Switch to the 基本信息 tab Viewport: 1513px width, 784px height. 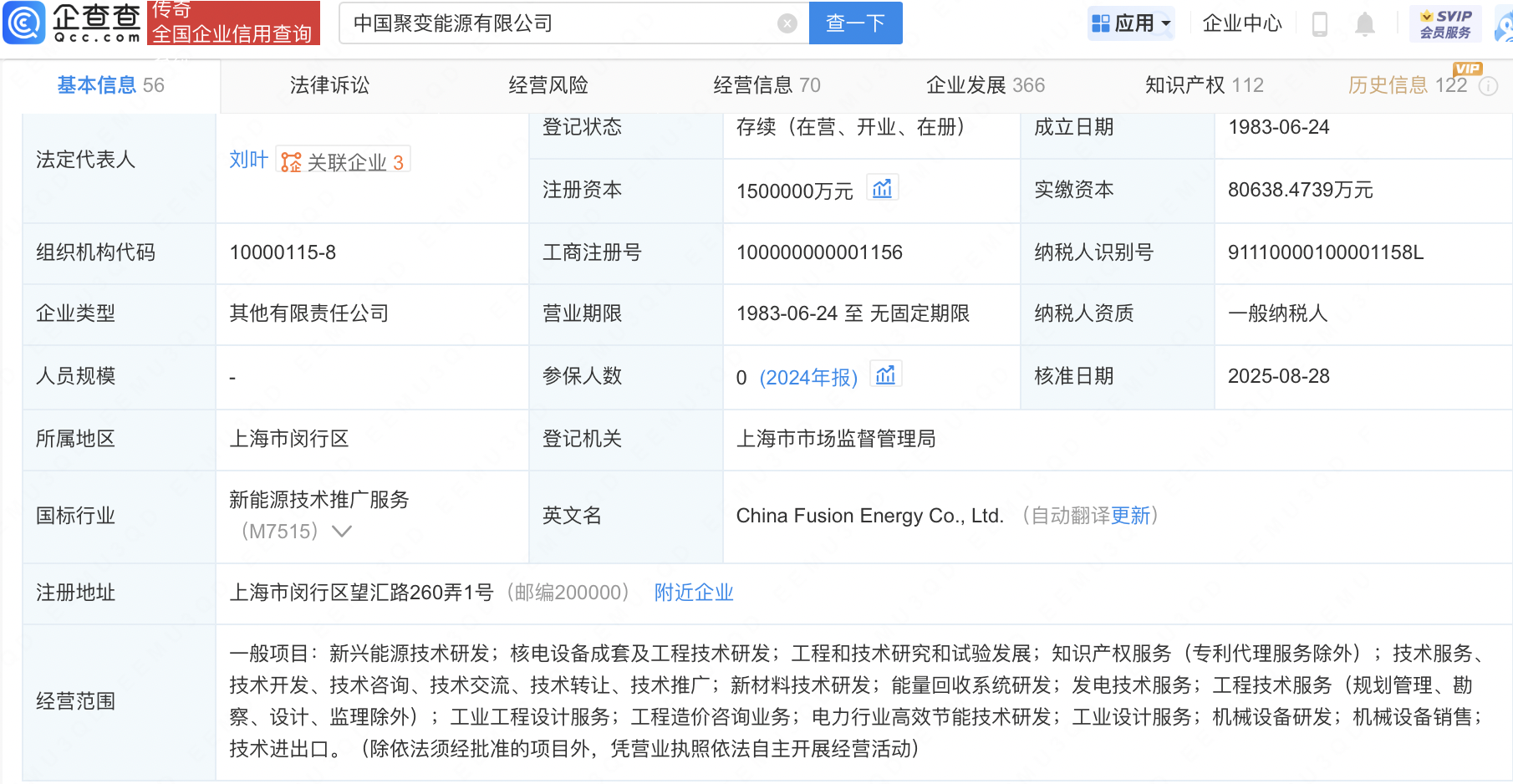pos(110,85)
